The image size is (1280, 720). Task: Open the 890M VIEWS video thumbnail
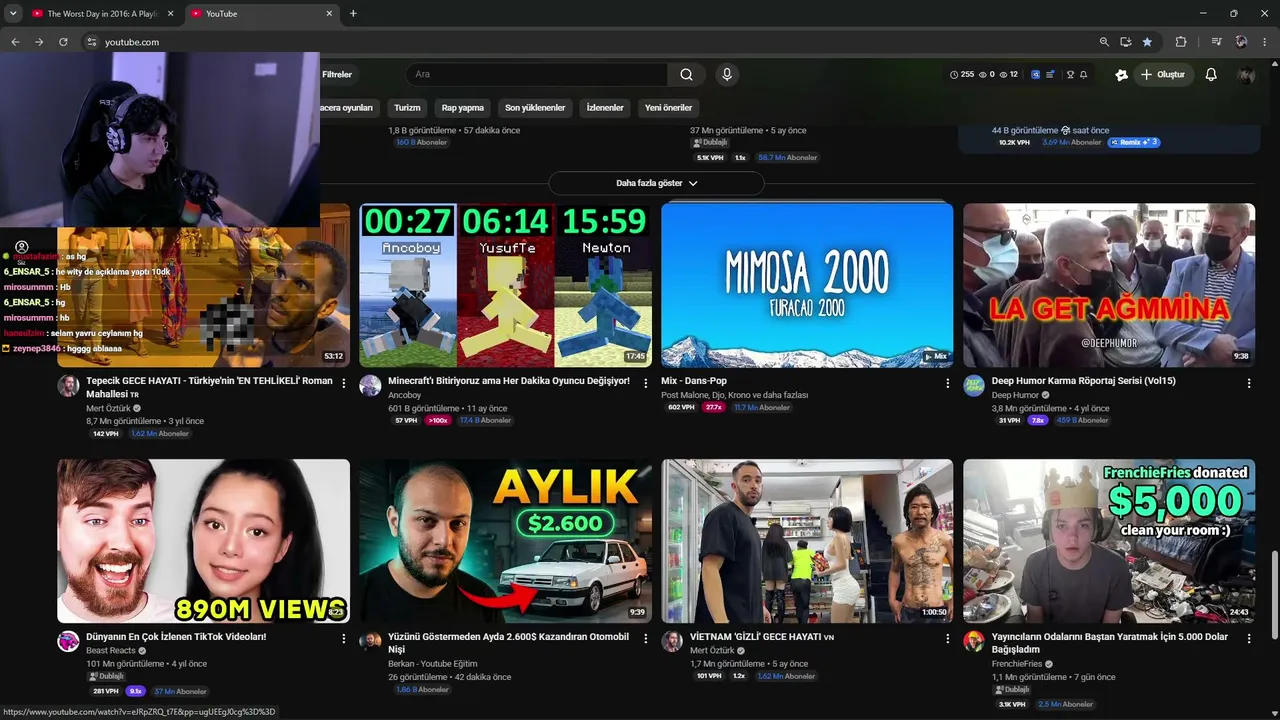point(203,541)
